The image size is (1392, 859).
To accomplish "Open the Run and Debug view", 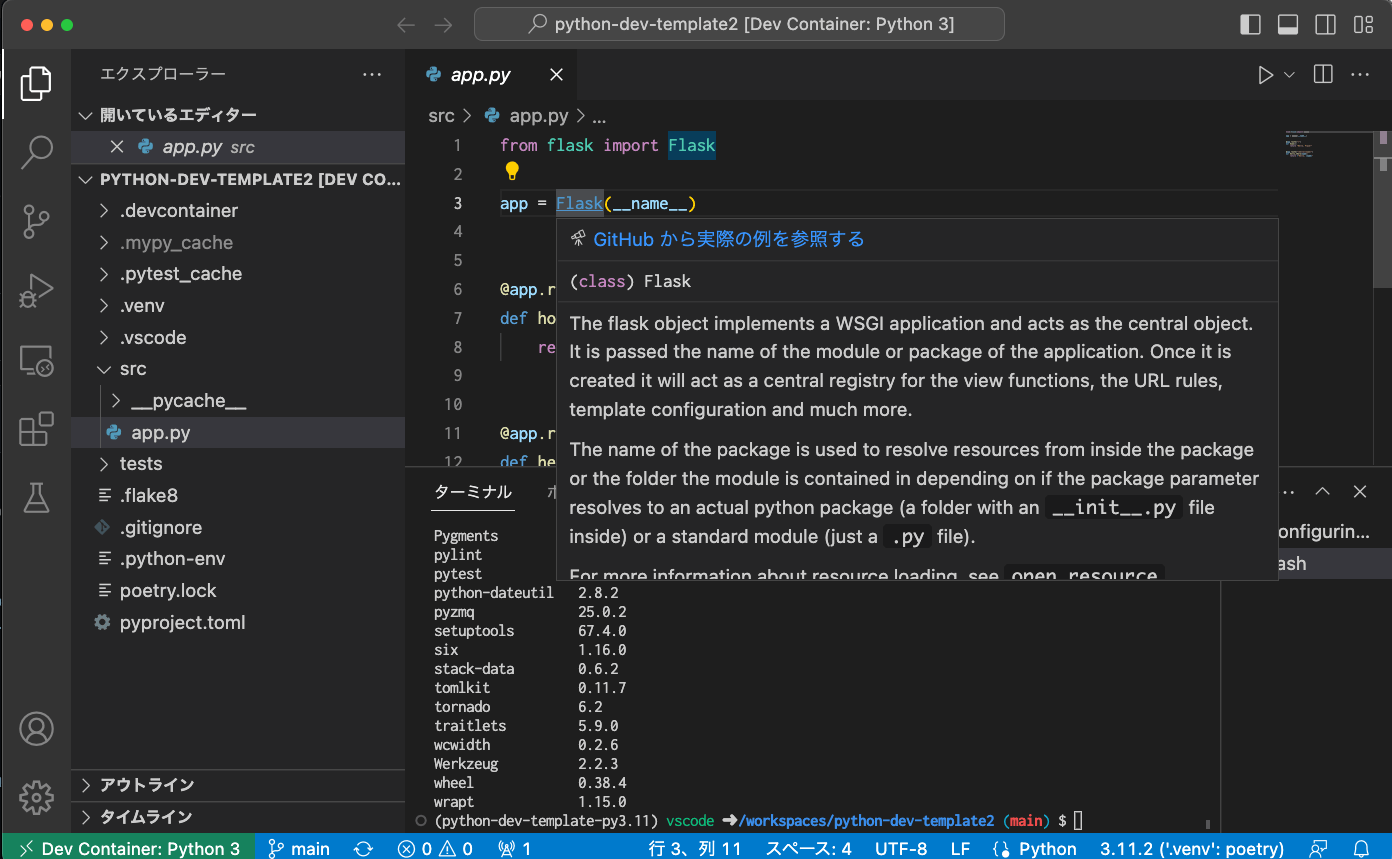I will [36, 290].
